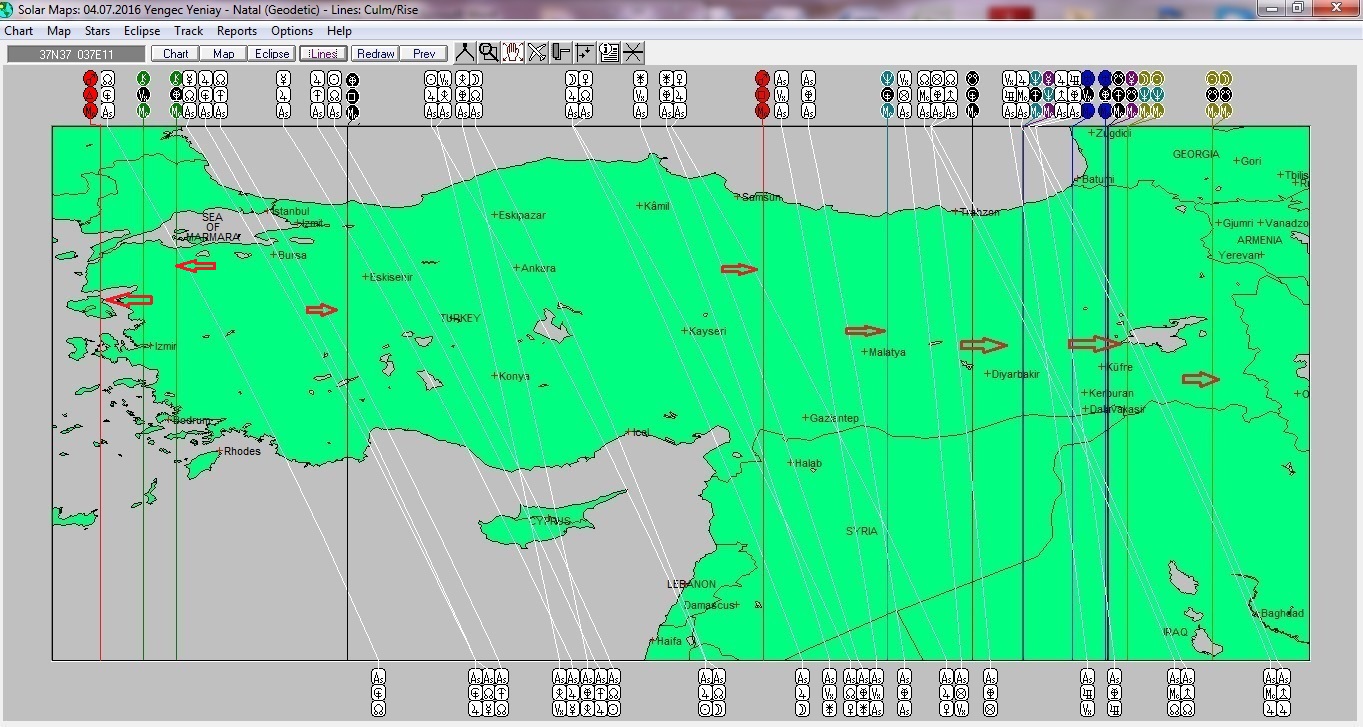Select the dividers measuring tool icon
Viewport: 1363px width, 727px height.
click(465, 53)
